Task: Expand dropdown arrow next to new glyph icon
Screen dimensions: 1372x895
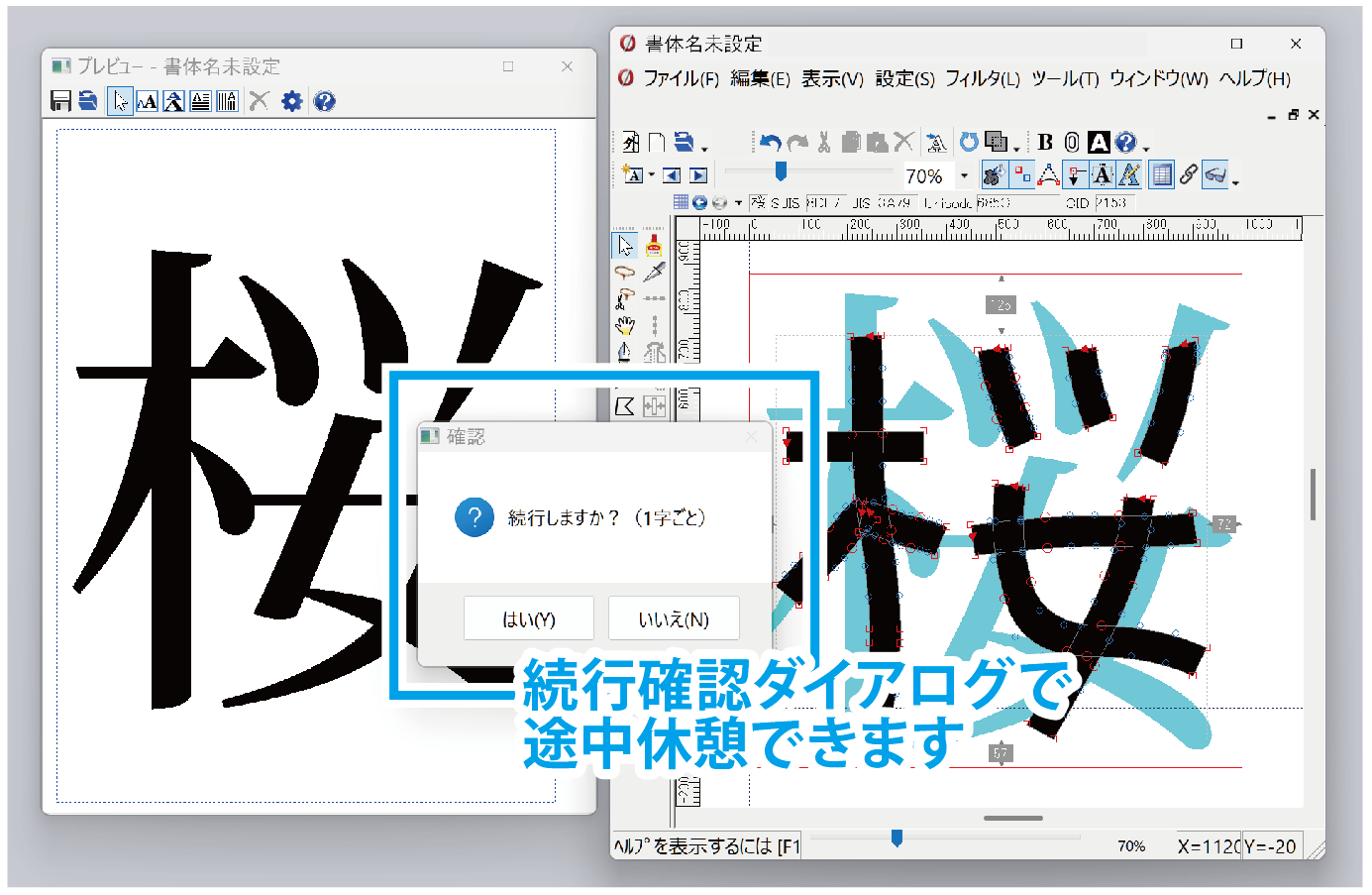Action: point(652,175)
